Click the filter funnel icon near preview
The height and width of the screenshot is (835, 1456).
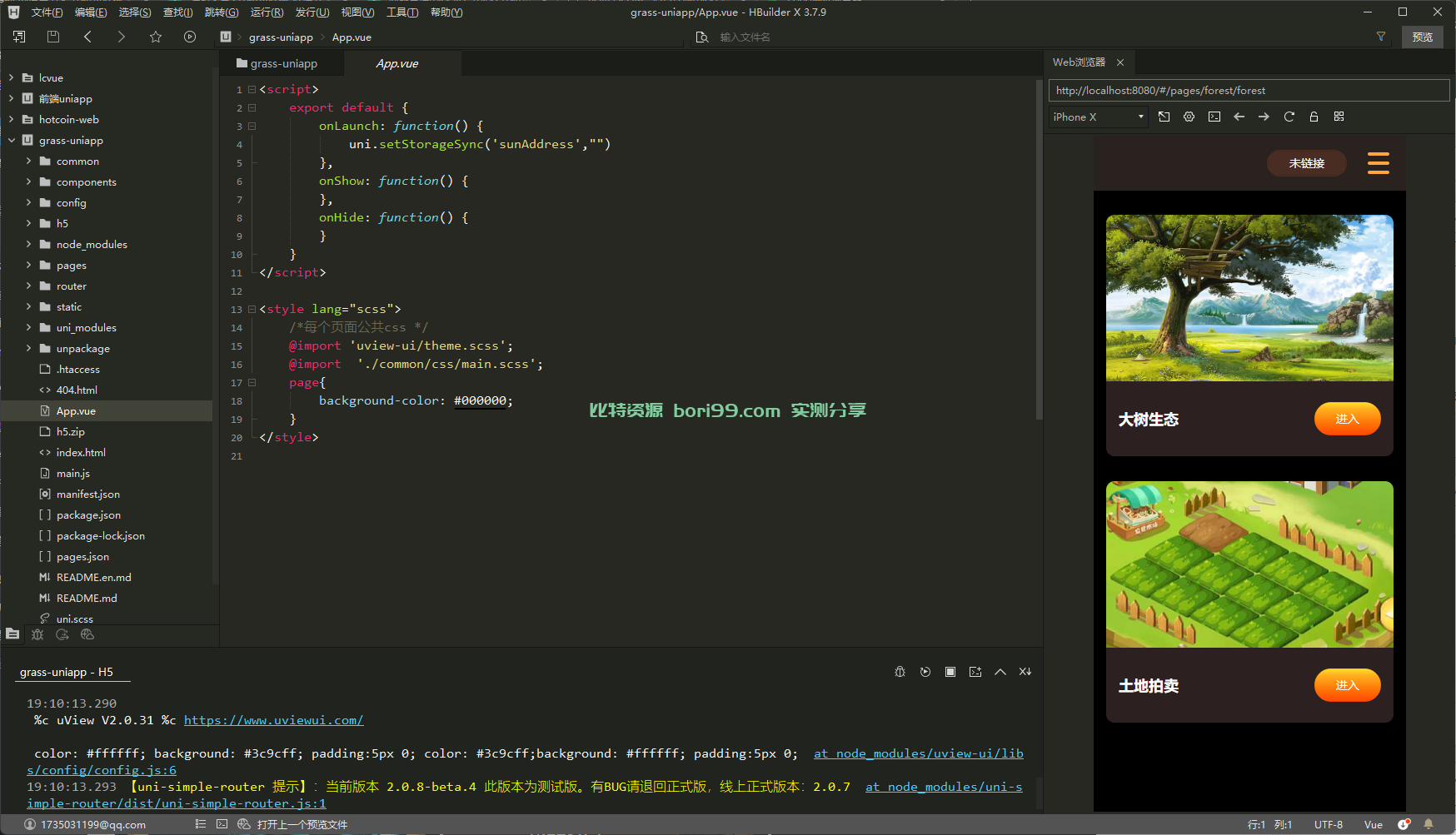[1381, 37]
